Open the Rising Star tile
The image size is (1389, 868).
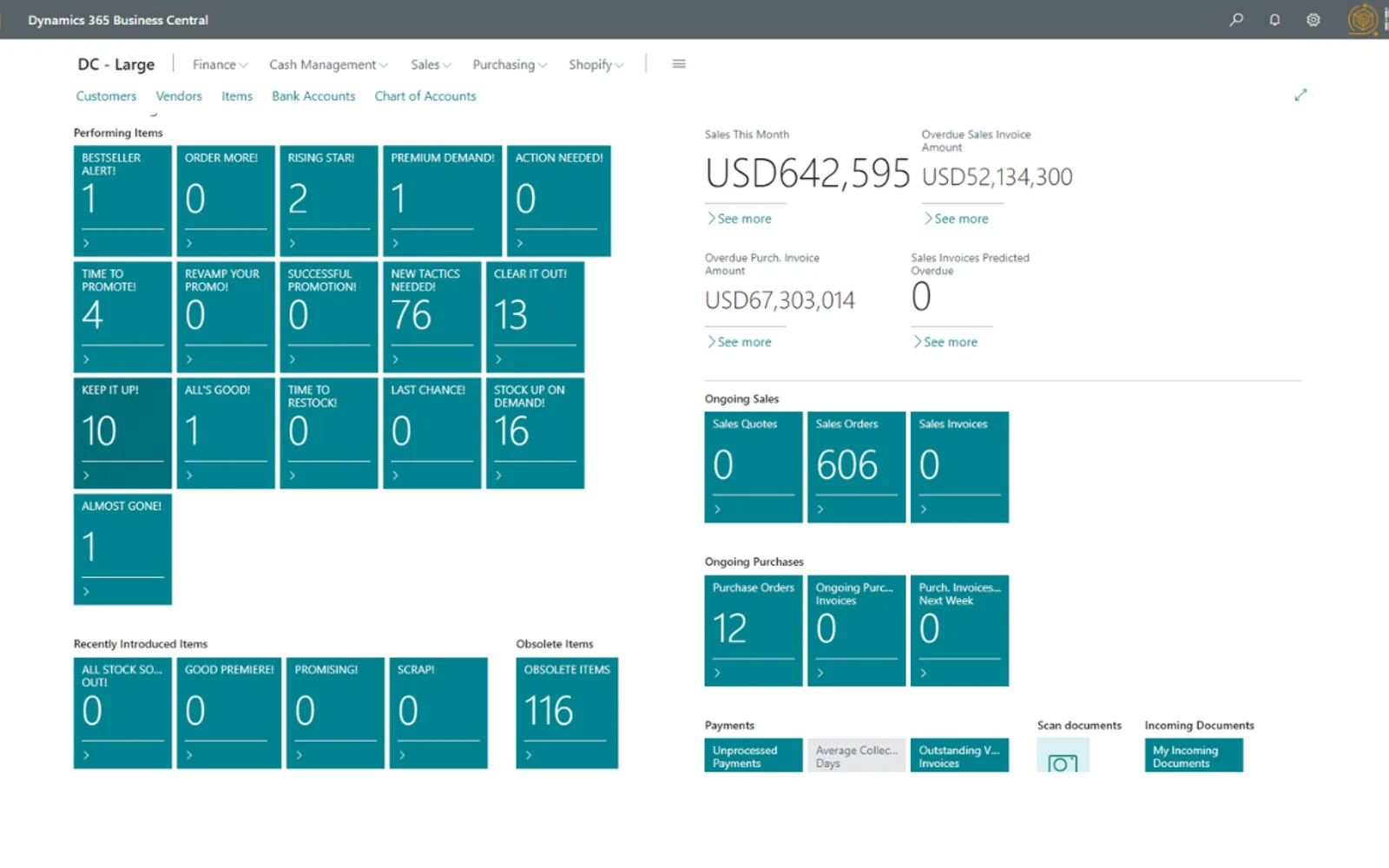pos(329,201)
